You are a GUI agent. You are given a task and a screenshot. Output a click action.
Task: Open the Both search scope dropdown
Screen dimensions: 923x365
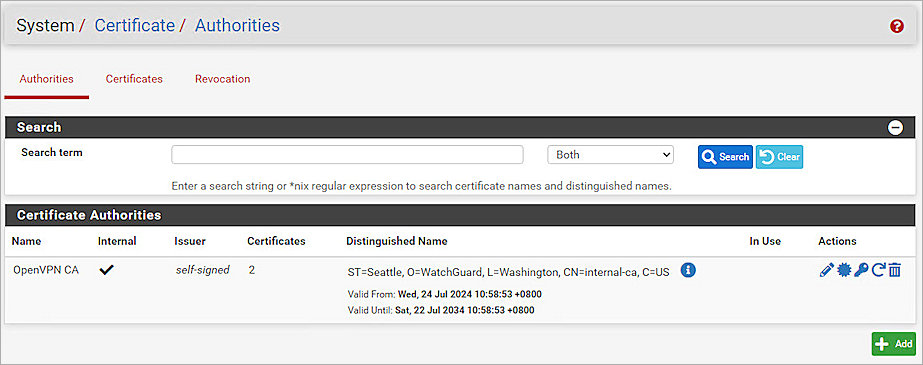click(610, 155)
